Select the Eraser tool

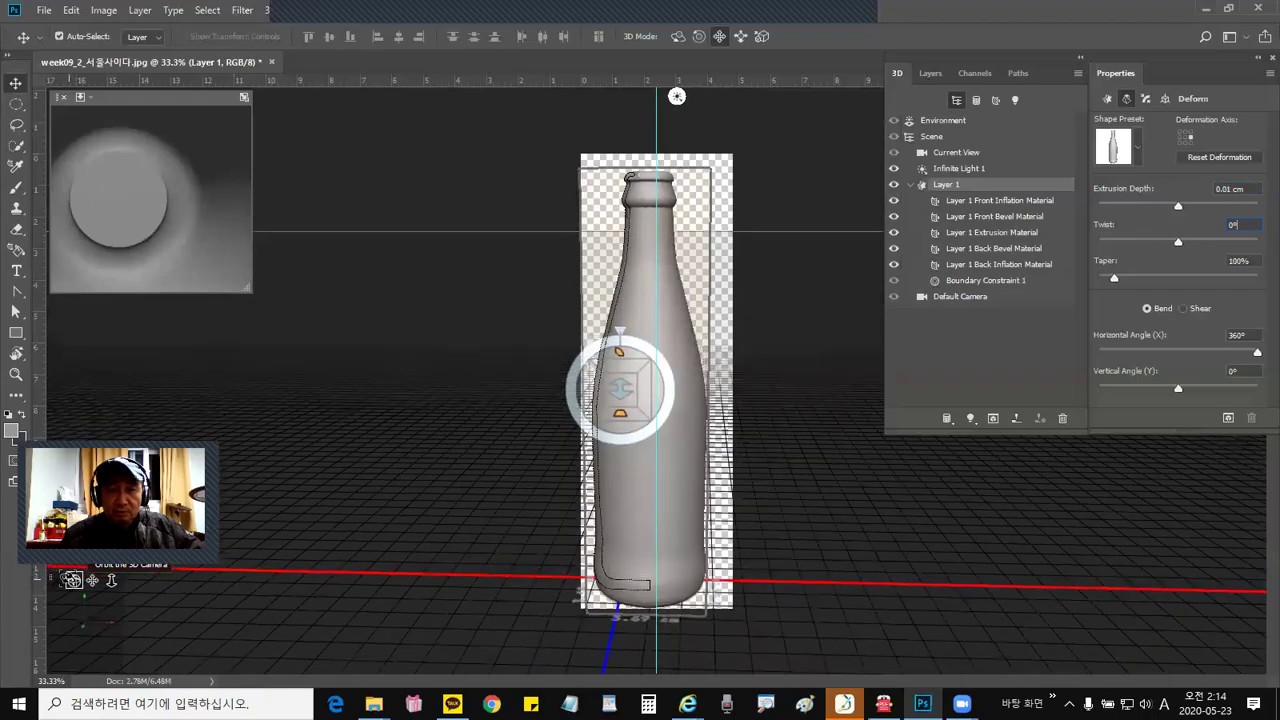coord(16,229)
